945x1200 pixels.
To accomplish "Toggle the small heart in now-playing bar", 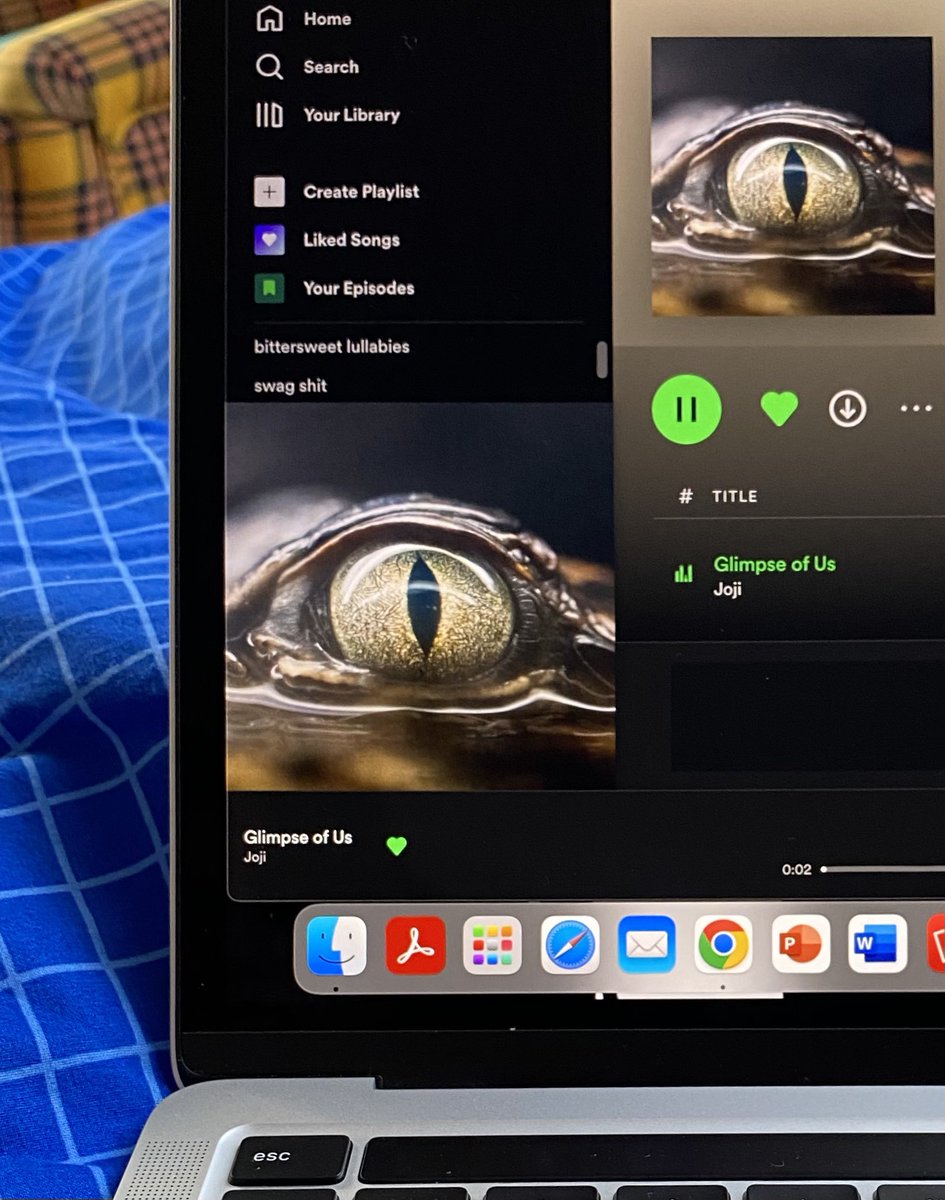I will (397, 846).
